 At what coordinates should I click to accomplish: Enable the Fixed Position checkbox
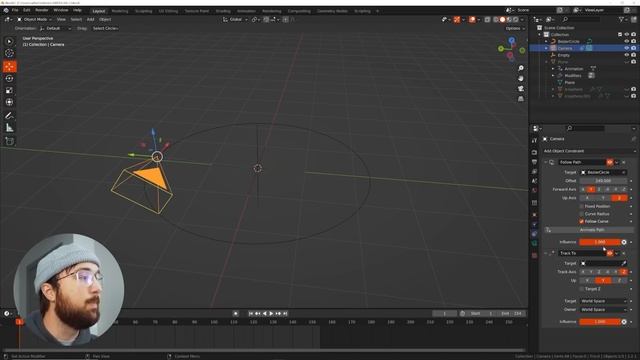click(582, 207)
